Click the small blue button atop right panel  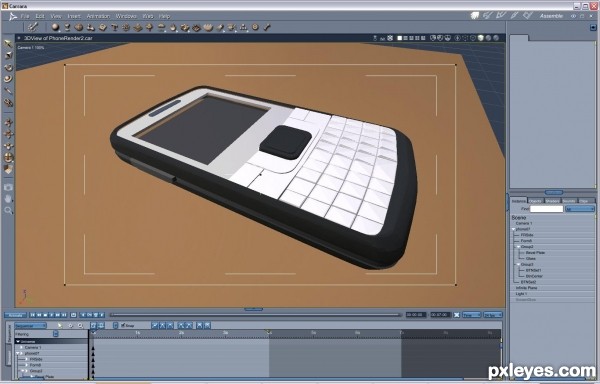(x=593, y=28)
